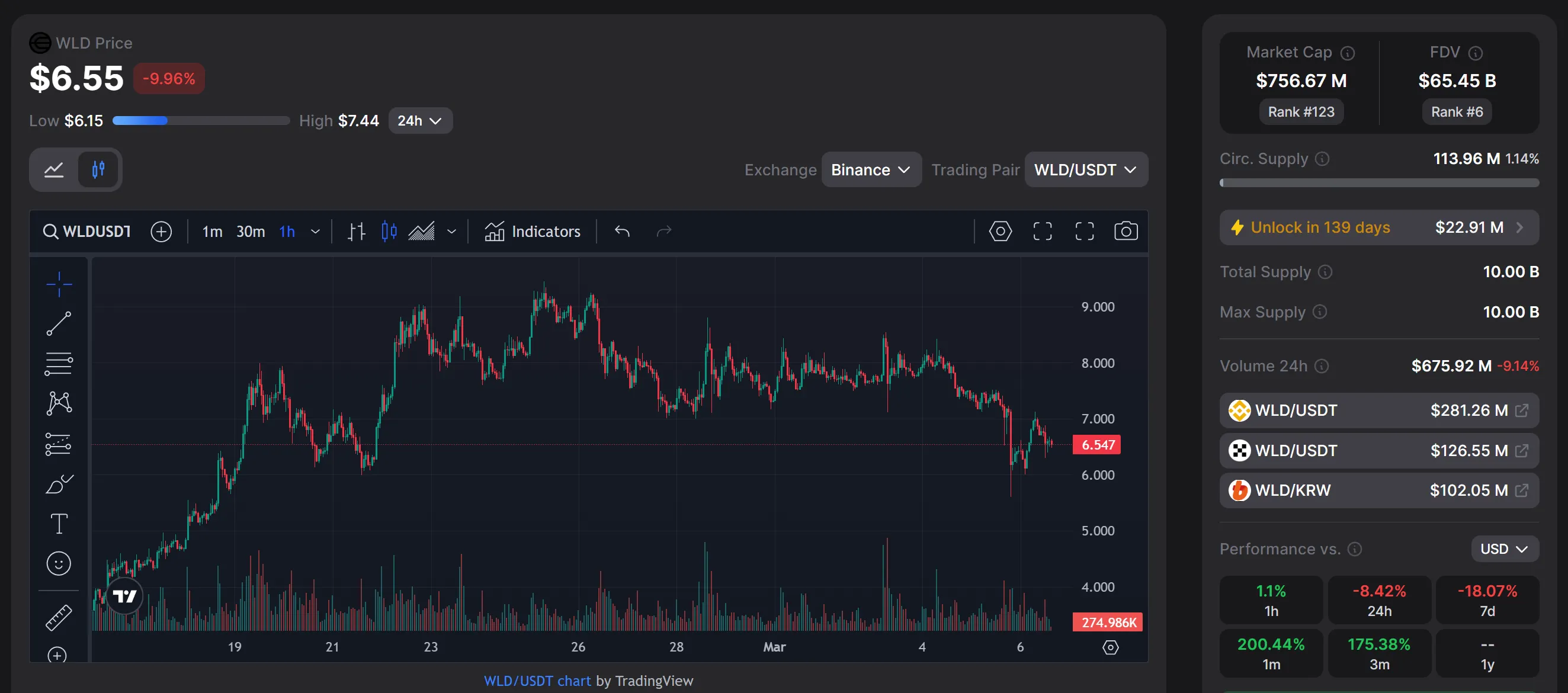Open the forecasting and measurement tools

[59, 444]
